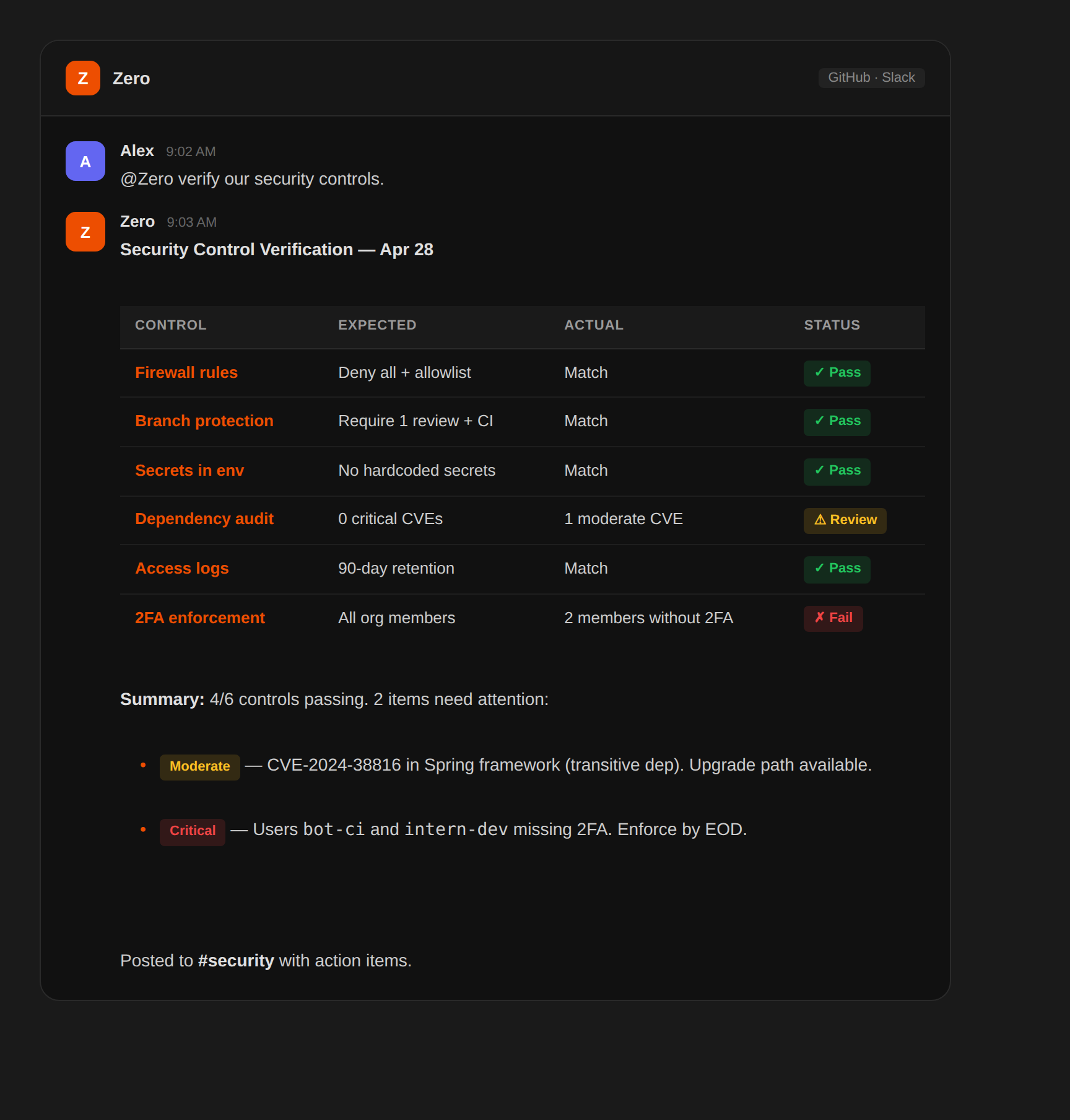Open the Branch protection control
The width and height of the screenshot is (1070, 1120).
[204, 421]
